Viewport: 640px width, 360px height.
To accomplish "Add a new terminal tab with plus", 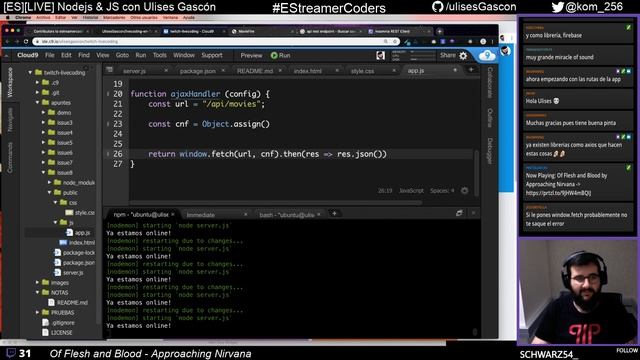I will [334, 213].
